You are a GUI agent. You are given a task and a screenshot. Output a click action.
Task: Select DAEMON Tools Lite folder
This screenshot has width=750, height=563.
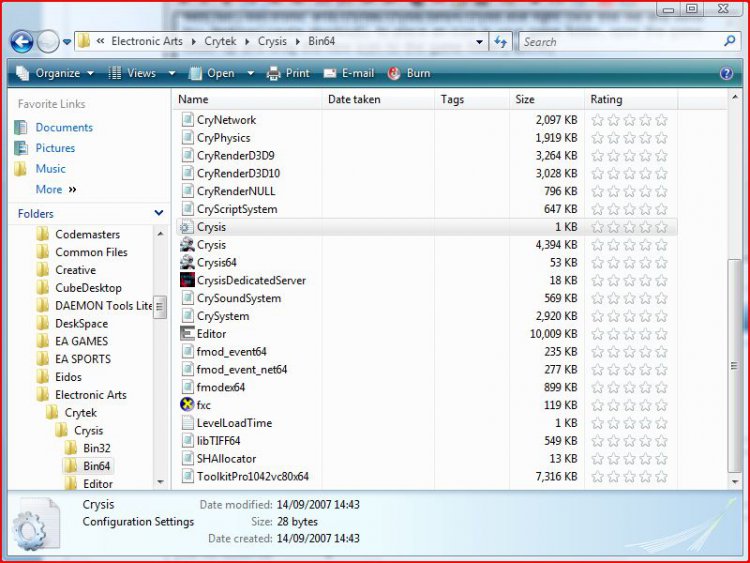tap(104, 306)
